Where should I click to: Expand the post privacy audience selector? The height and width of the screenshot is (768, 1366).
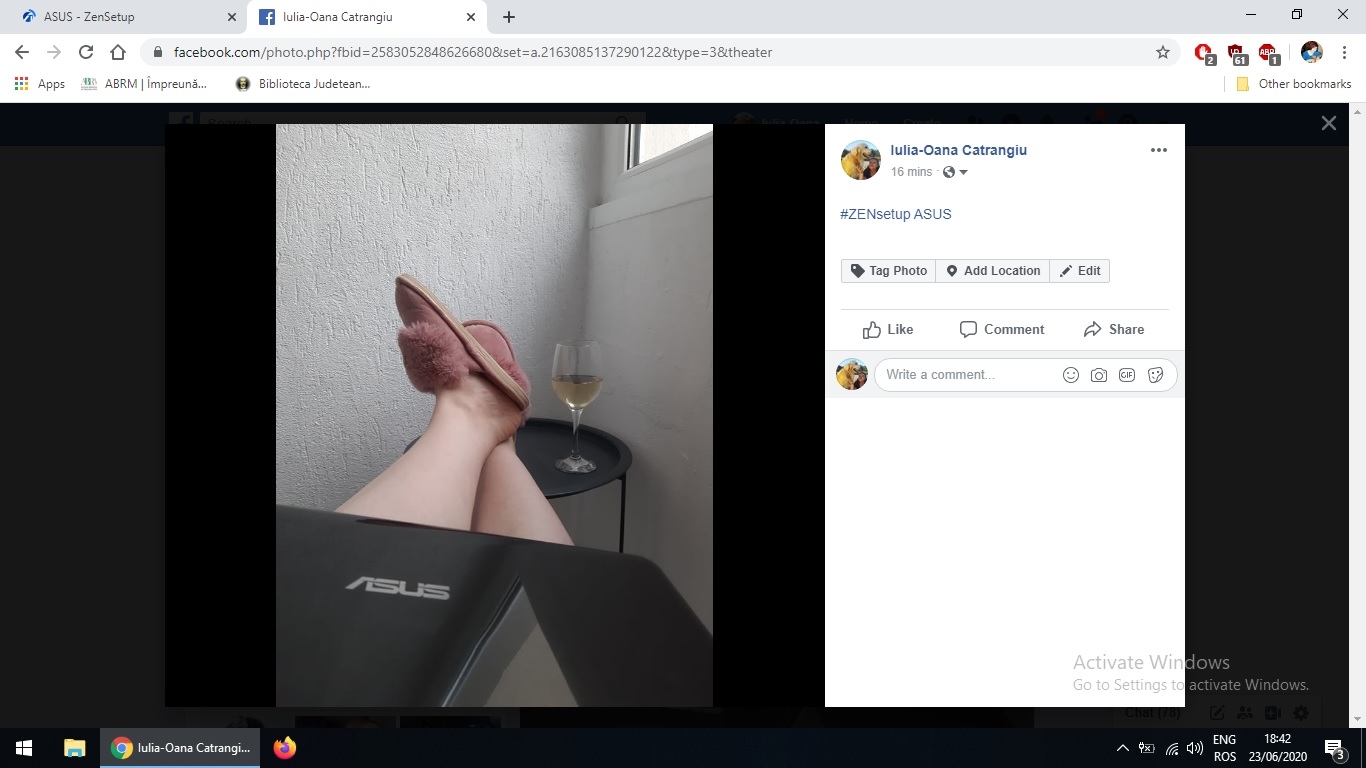click(x=956, y=172)
